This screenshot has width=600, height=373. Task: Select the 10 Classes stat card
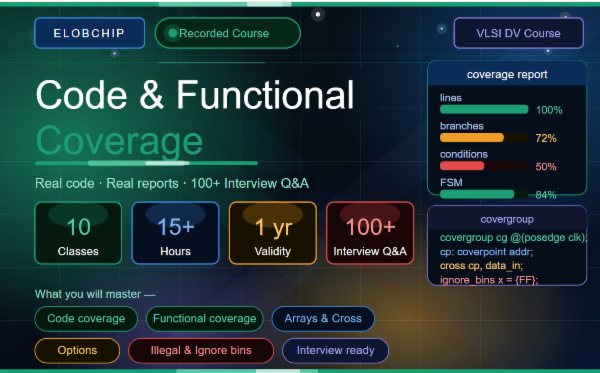point(78,233)
